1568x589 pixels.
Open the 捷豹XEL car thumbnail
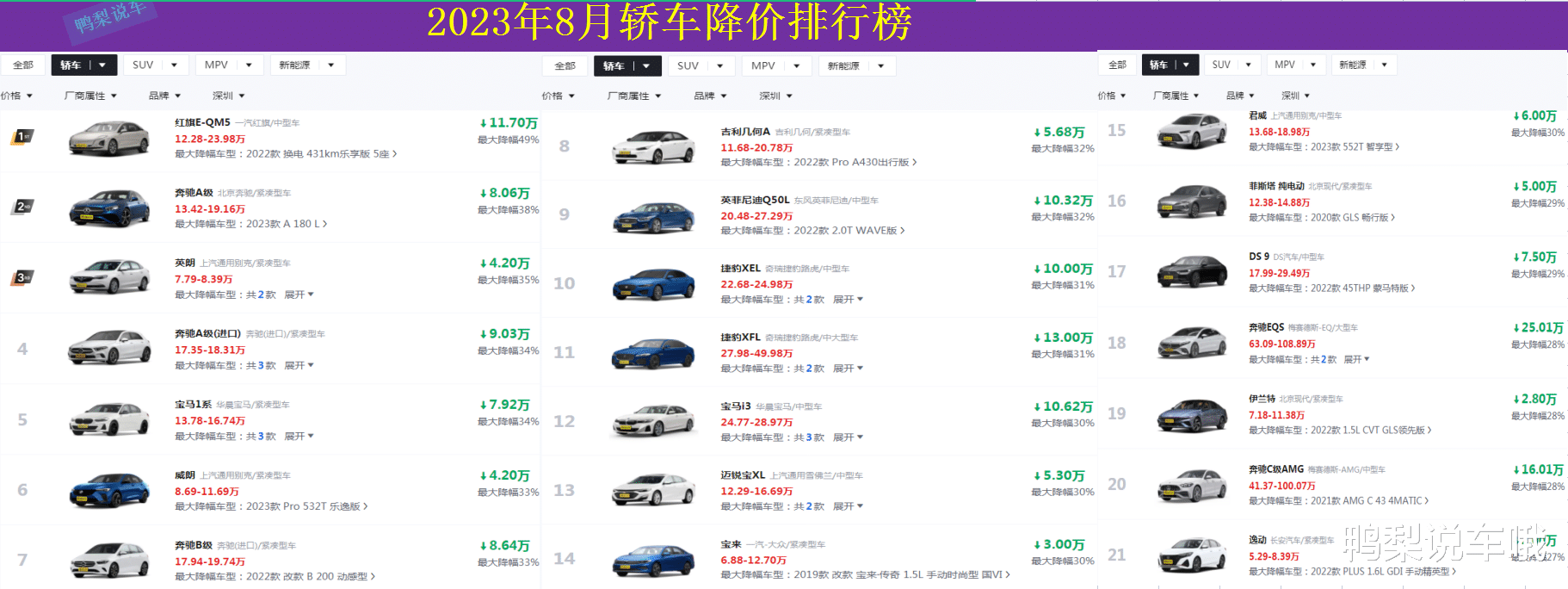(654, 284)
